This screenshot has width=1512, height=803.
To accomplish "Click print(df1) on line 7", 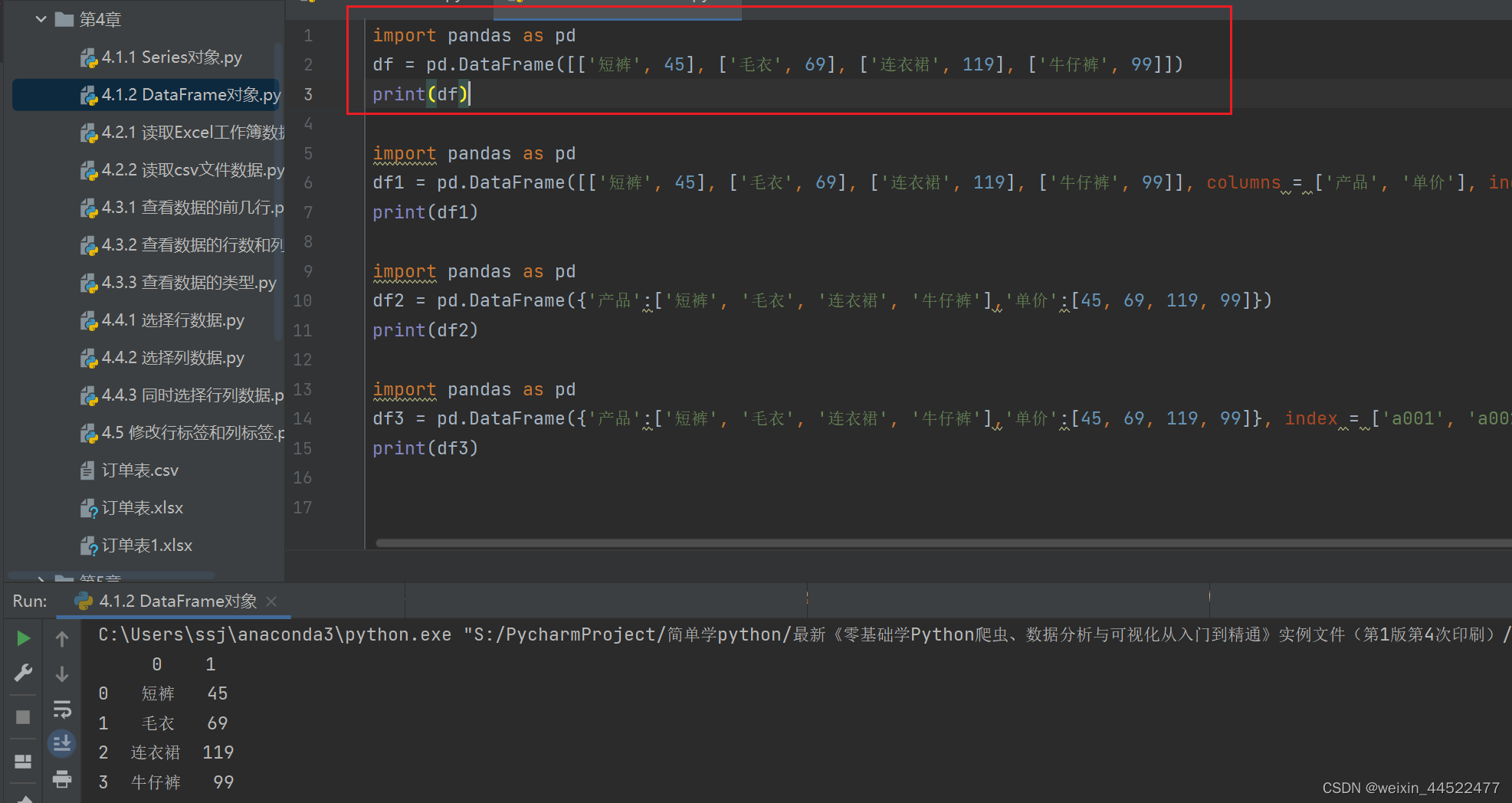I will tap(425, 212).
